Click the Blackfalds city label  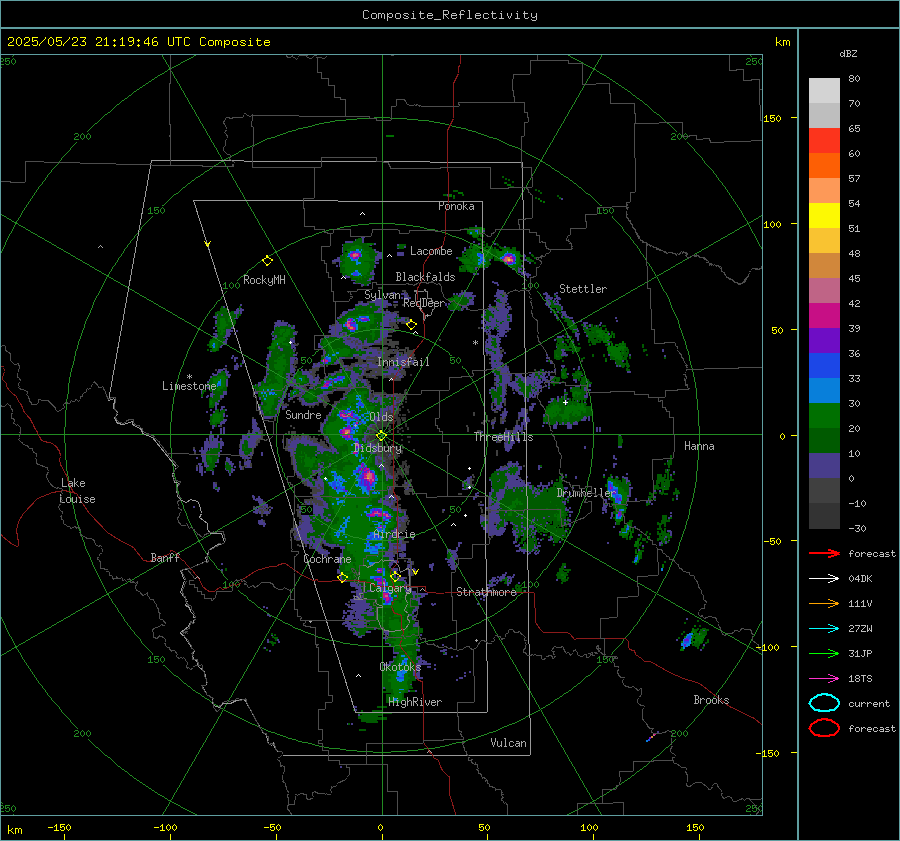point(425,277)
